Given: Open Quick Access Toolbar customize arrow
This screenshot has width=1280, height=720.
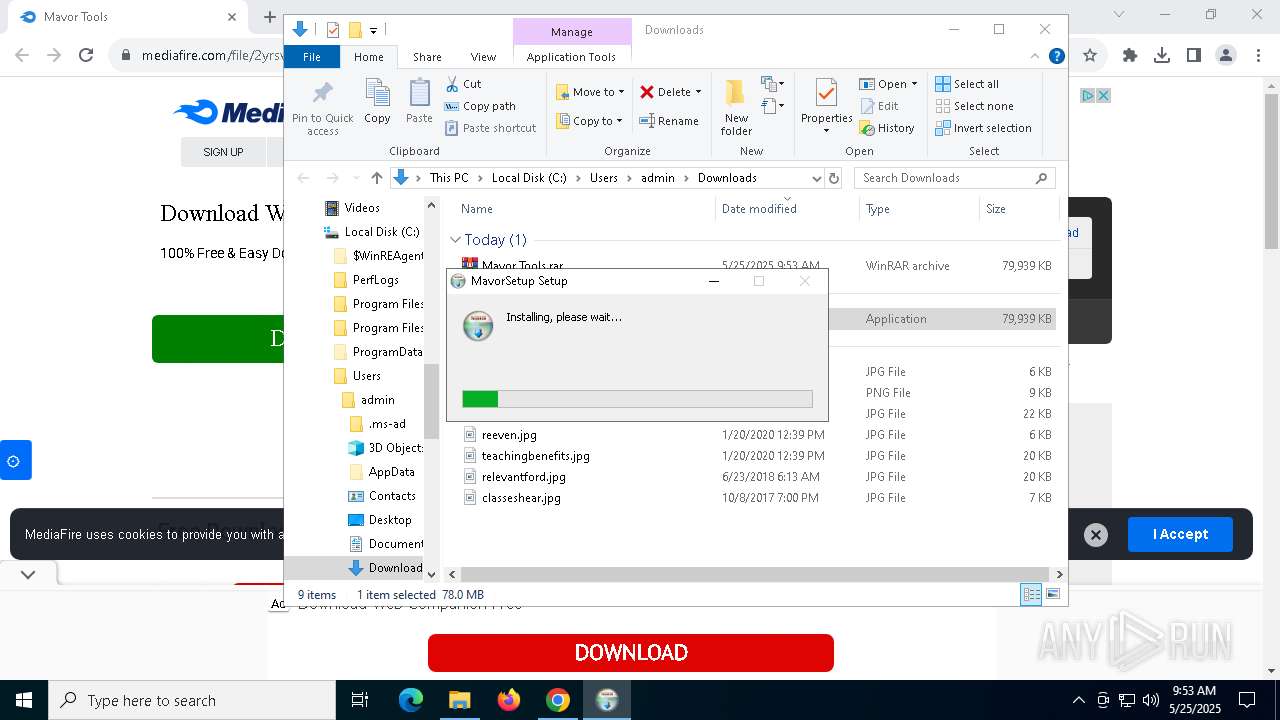Looking at the screenshot, I should (x=374, y=31).
